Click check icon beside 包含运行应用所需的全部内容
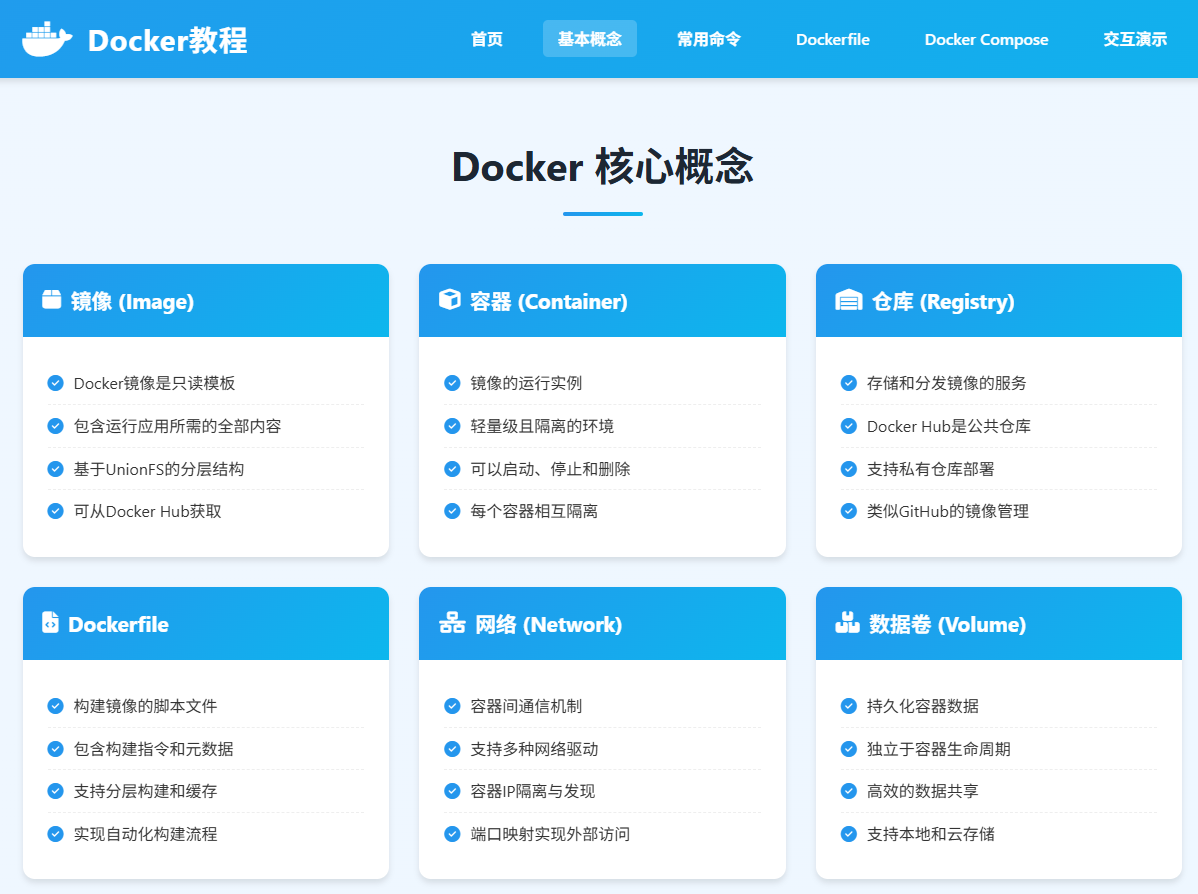This screenshot has height=894, width=1198. (x=56, y=426)
